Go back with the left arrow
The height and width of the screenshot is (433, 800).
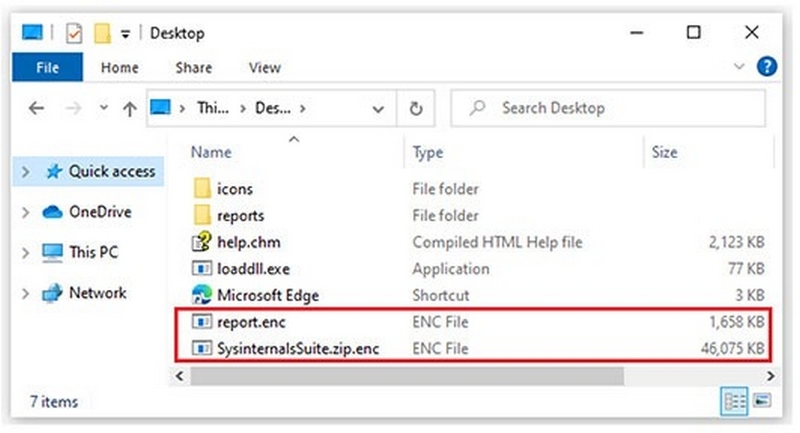[x=37, y=108]
